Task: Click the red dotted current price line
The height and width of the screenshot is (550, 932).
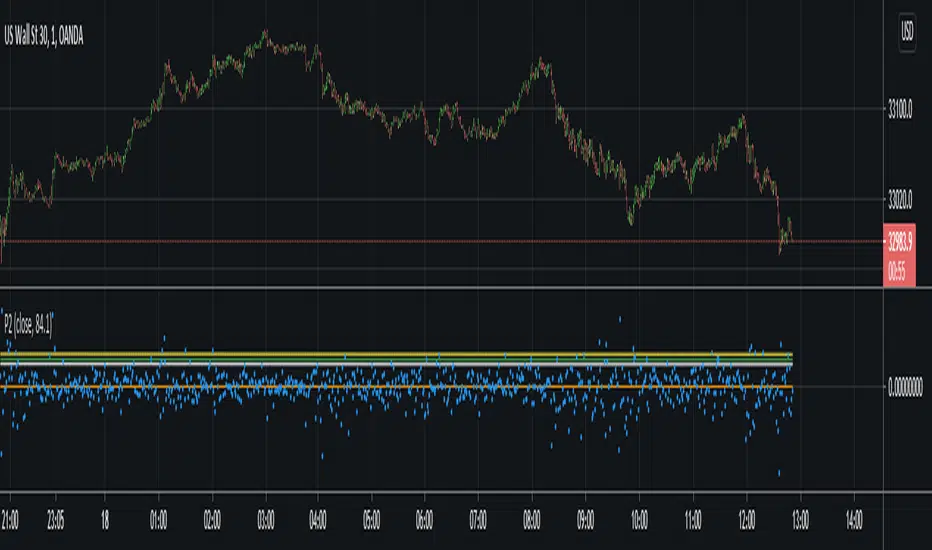Action: click(x=400, y=241)
